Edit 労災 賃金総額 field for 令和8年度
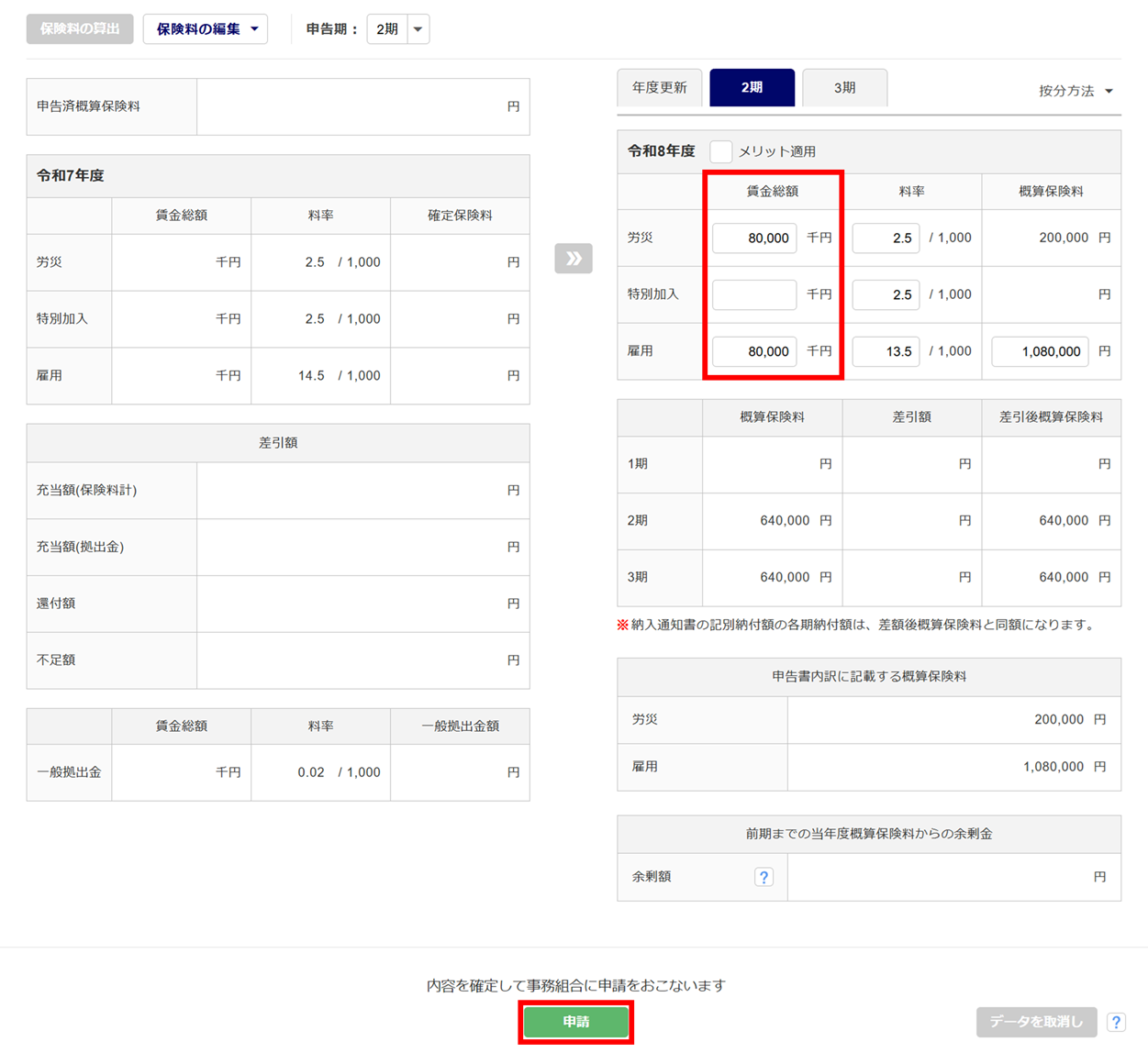1148x1064 pixels. (x=754, y=238)
